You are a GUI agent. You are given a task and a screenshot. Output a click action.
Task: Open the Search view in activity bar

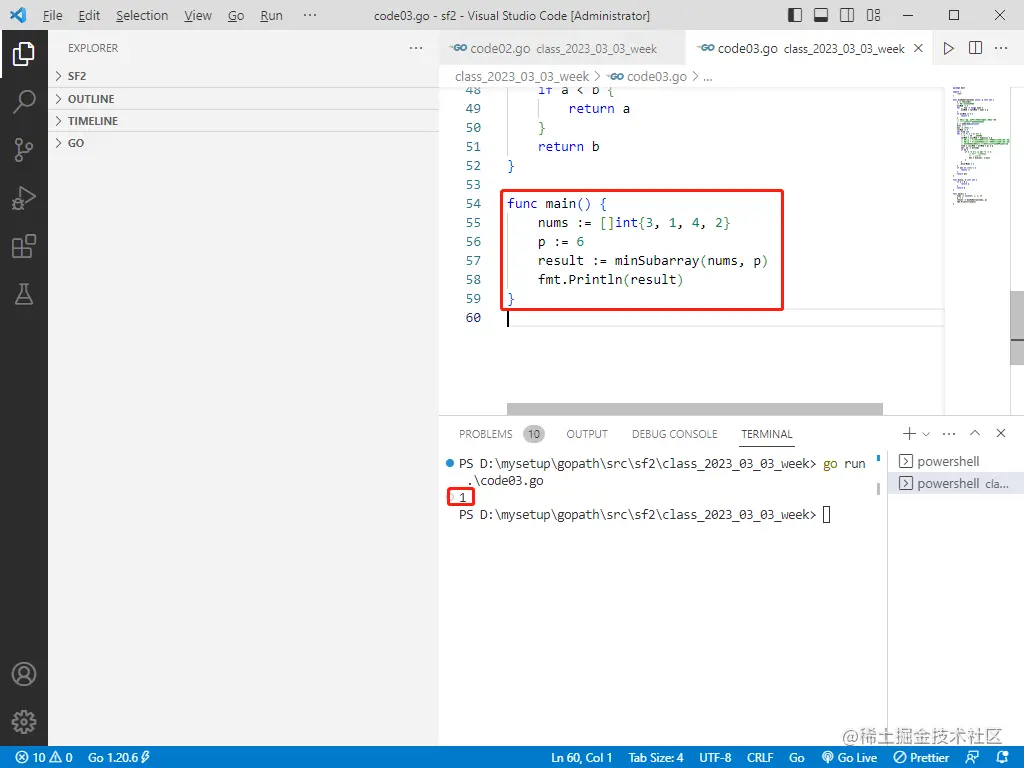(x=24, y=102)
